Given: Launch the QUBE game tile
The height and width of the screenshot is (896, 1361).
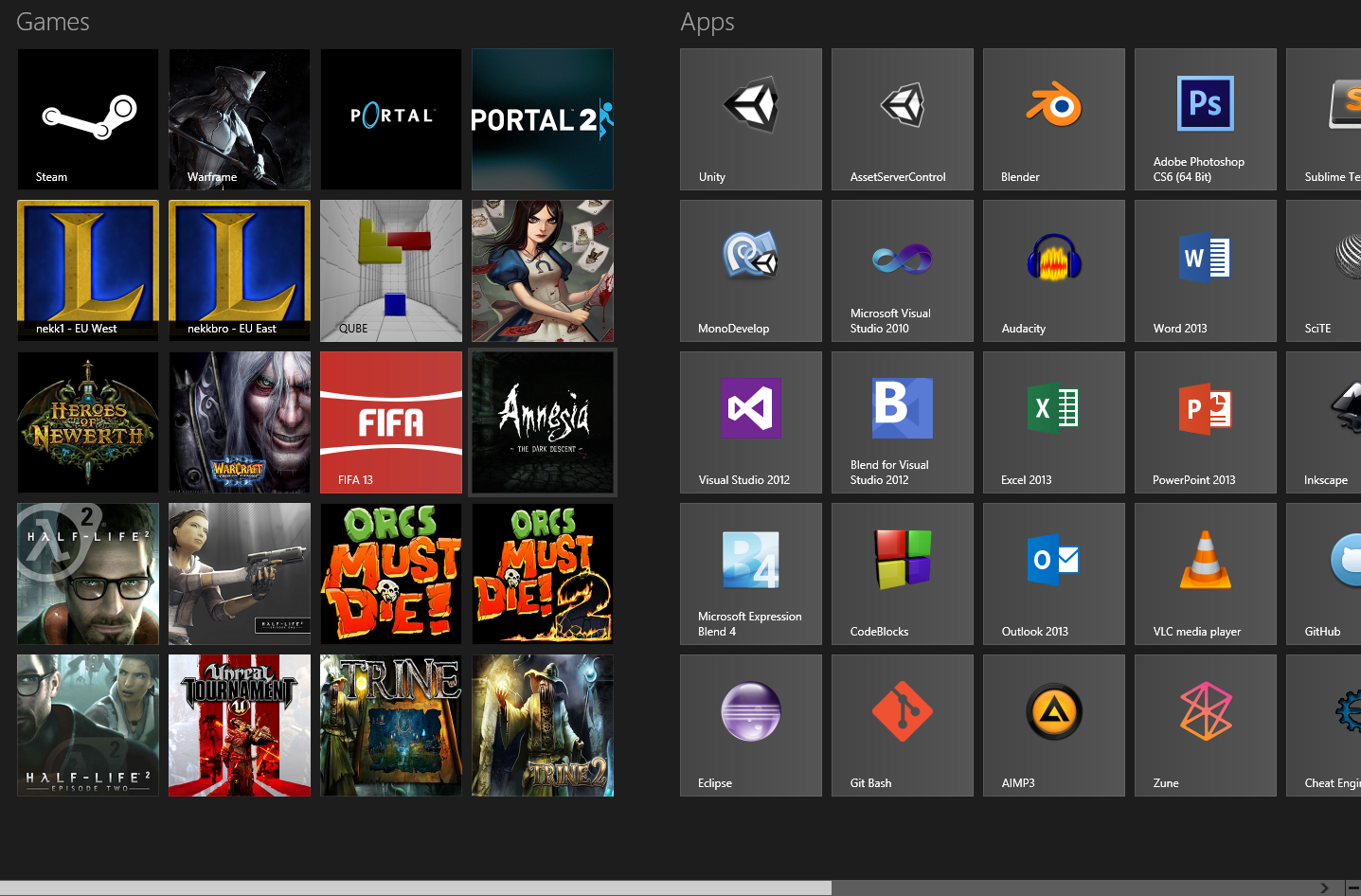Looking at the screenshot, I should [x=391, y=271].
